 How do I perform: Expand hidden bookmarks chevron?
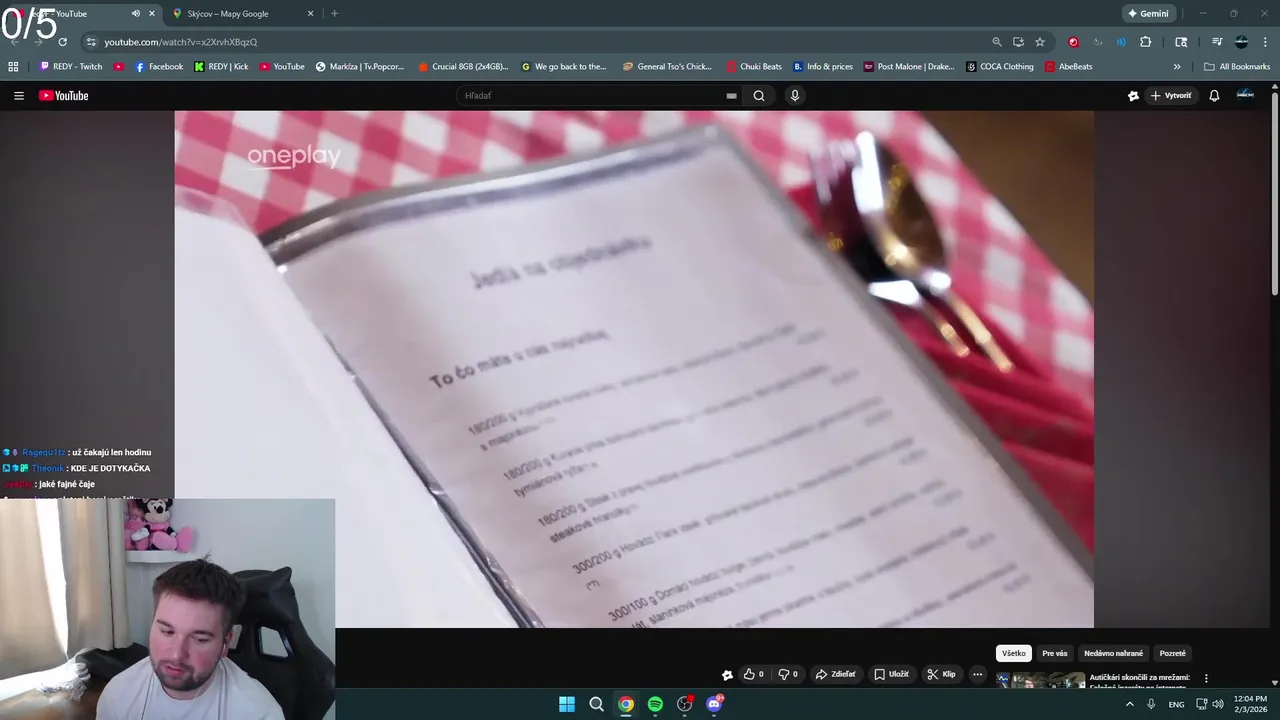[1177, 67]
